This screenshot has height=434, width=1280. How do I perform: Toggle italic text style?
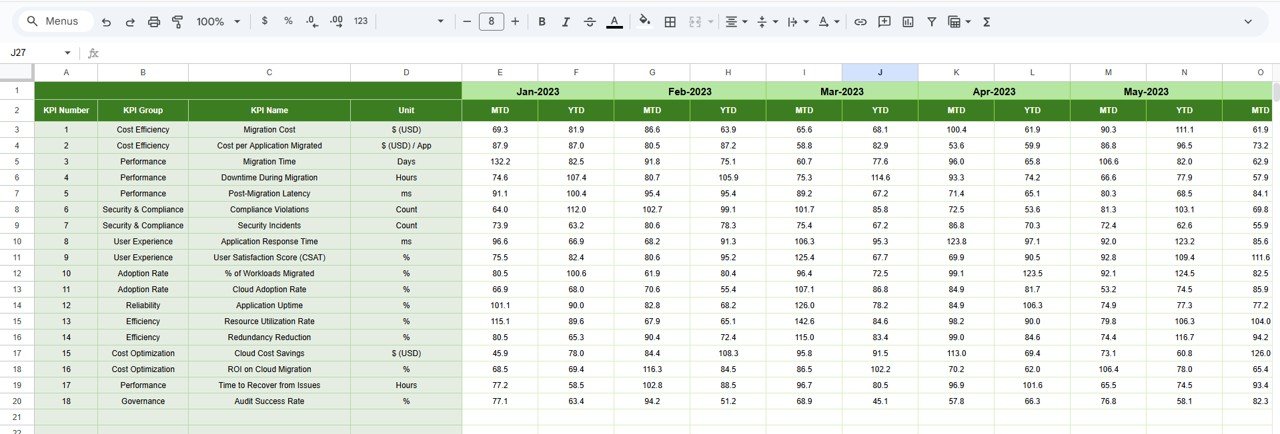[565, 21]
